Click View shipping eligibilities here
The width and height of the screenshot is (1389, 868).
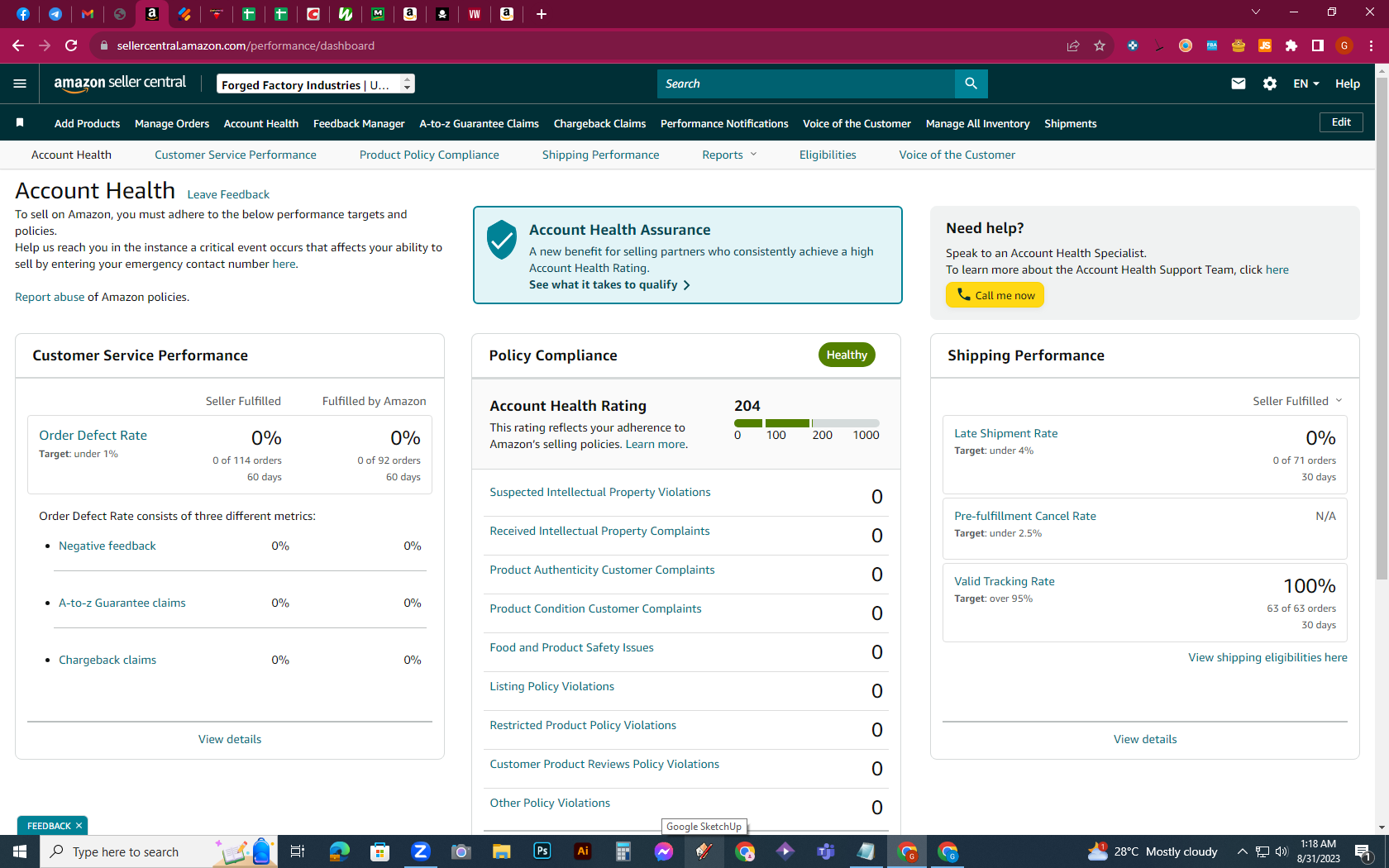coord(1267,657)
